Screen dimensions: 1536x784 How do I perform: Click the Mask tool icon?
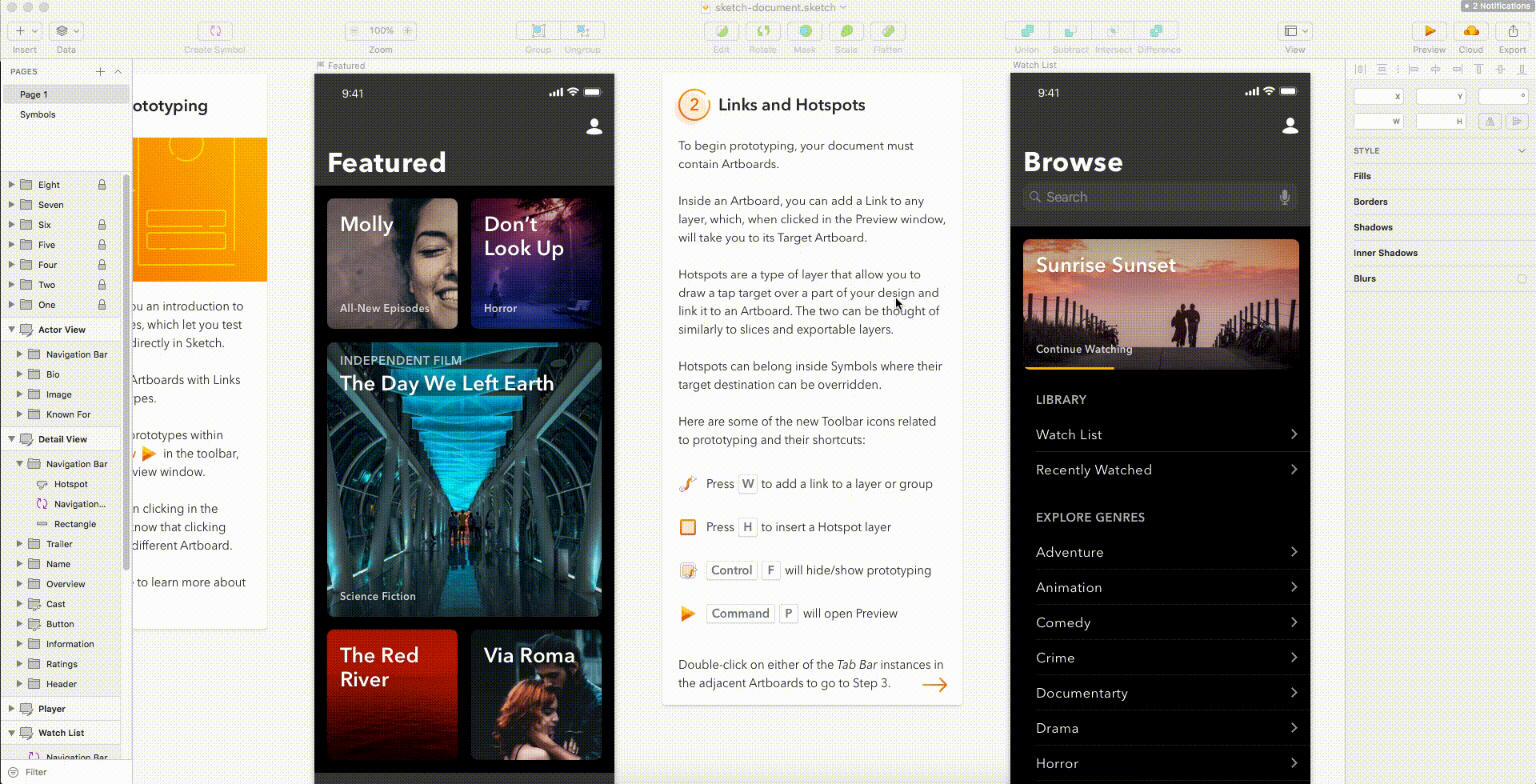pos(805,31)
